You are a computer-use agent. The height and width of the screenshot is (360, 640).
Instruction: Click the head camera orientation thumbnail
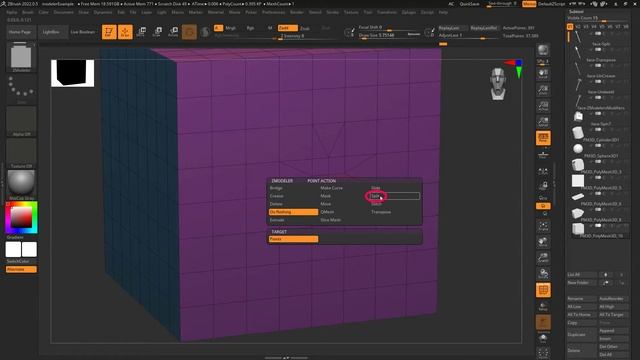[x=498, y=84]
